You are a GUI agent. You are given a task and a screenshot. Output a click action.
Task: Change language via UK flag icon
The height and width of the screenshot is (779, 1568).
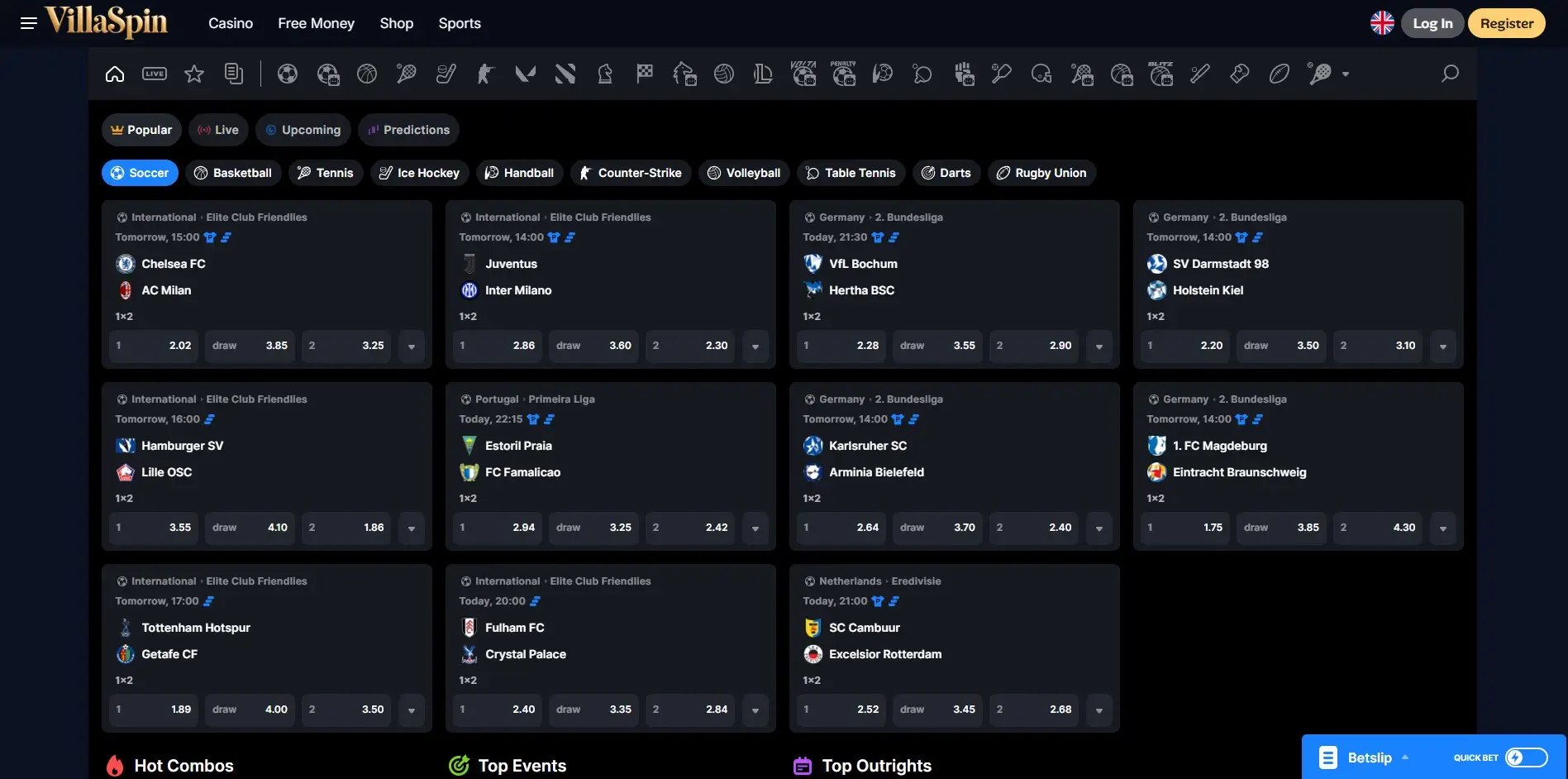[1382, 23]
